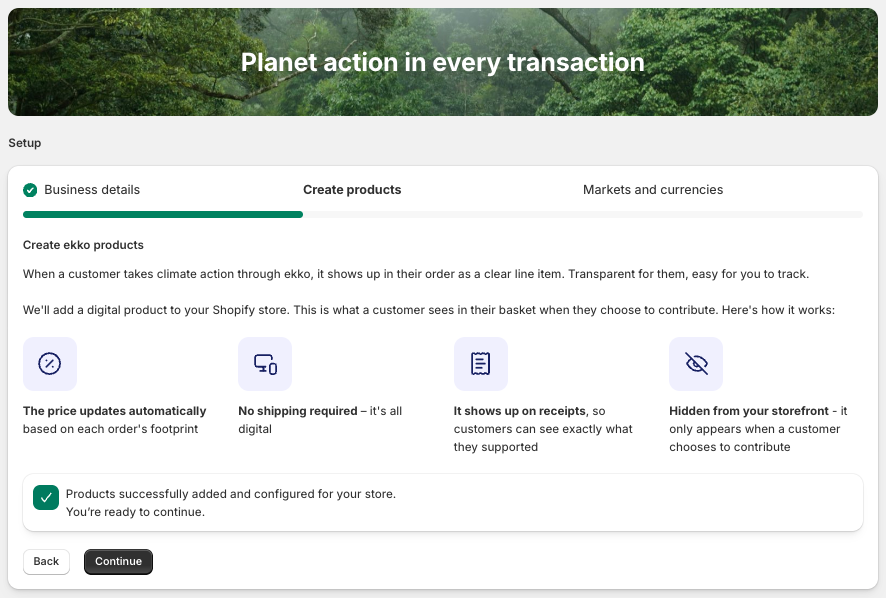Click the green success checkmark box
This screenshot has width=886, height=598.
click(x=46, y=497)
